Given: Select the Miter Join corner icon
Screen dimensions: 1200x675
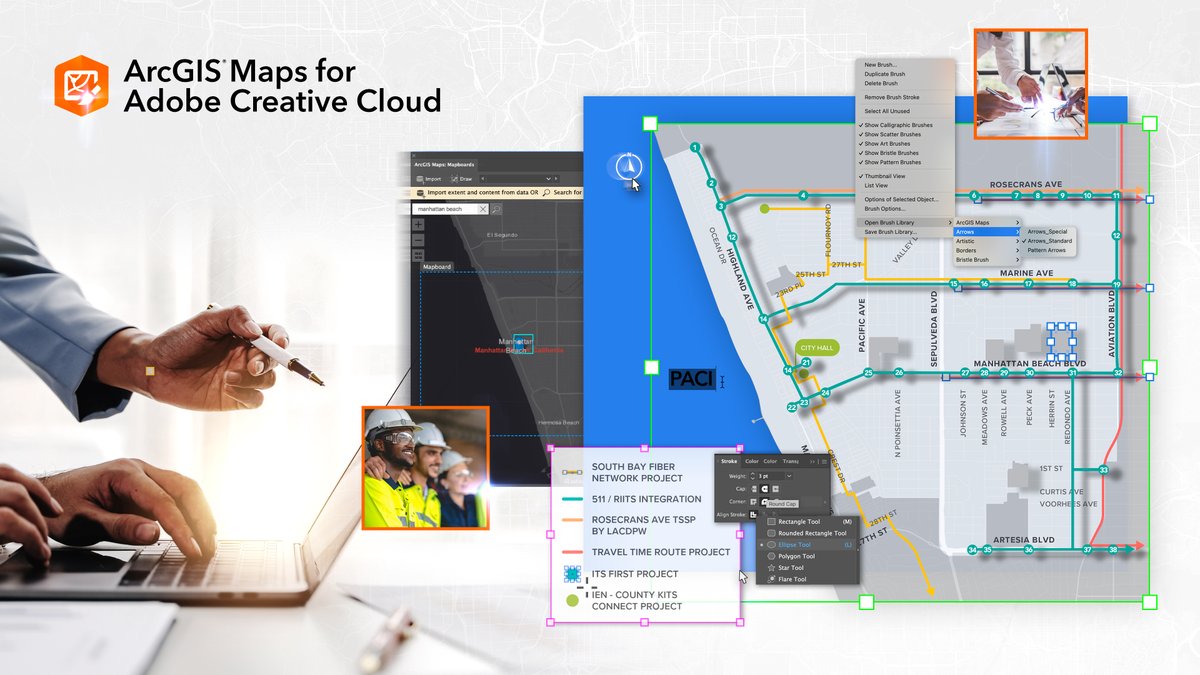Looking at the screenshot, I should tap(753, 501).
